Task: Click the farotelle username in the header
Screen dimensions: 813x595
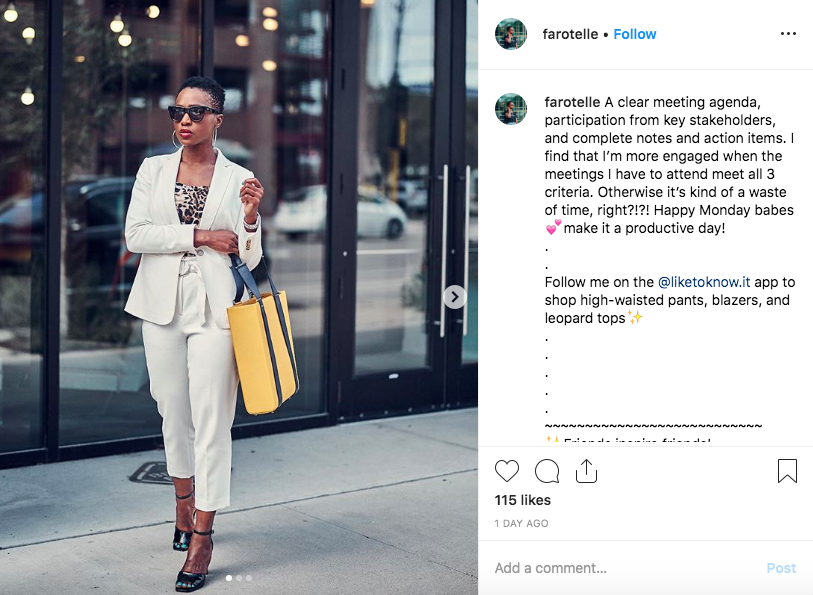Action: coord(570,34)
